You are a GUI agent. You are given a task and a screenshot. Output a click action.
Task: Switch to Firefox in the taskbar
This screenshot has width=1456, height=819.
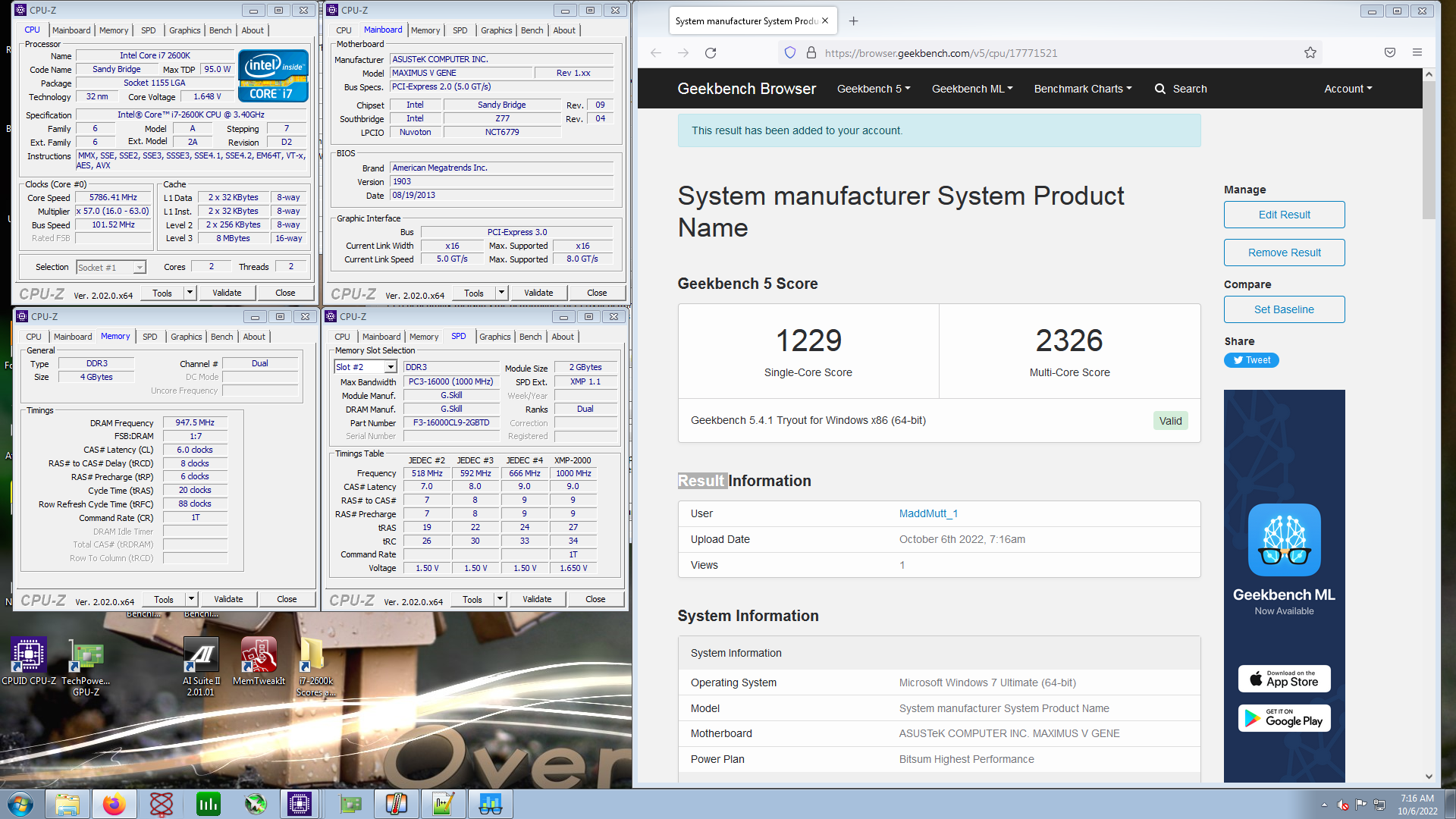click(x=115, y=804)
